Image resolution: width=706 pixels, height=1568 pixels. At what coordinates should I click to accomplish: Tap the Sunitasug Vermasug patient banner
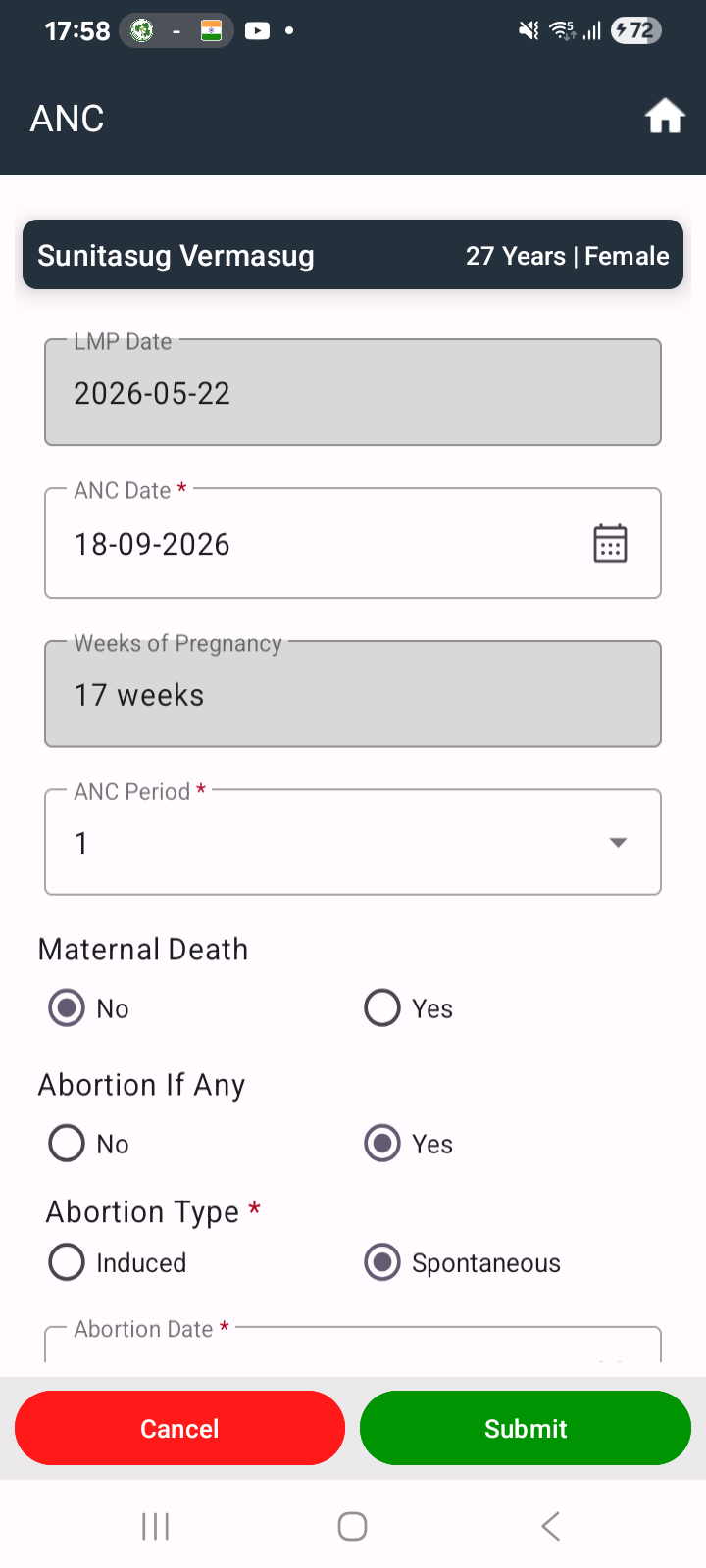pos(353,255)
